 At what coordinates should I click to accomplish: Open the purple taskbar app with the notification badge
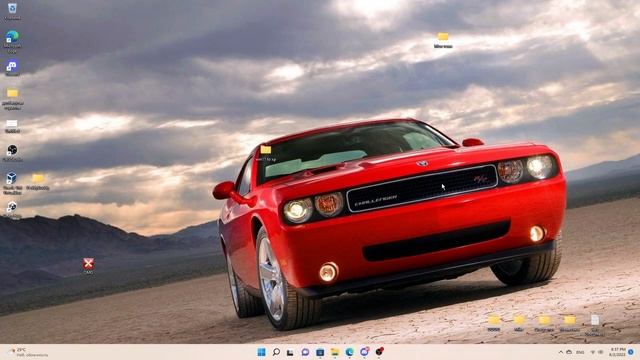coord(364,351)
